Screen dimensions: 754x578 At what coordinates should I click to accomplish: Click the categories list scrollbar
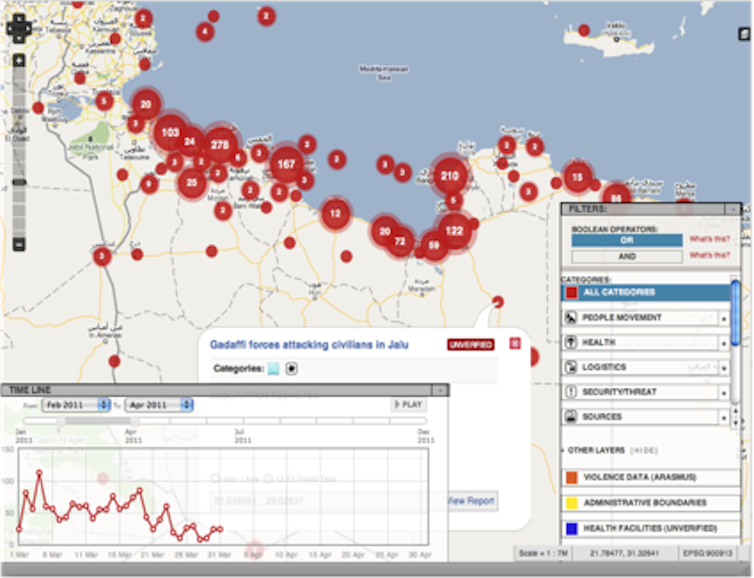point(735,314)
